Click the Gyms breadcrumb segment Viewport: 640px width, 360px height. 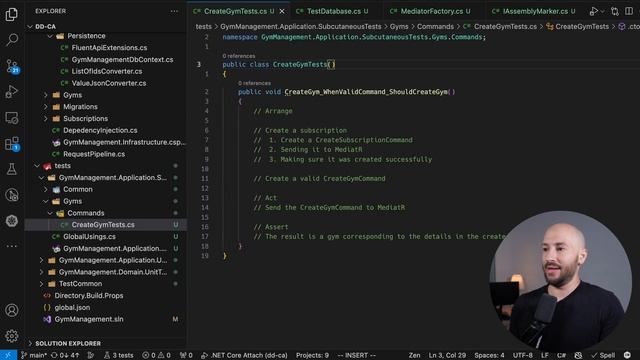click(x=399, y=27)
